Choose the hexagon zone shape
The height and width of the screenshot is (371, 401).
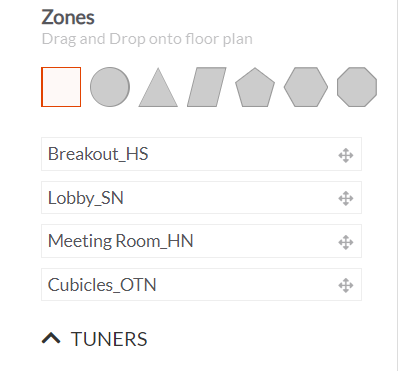[306, 87]
